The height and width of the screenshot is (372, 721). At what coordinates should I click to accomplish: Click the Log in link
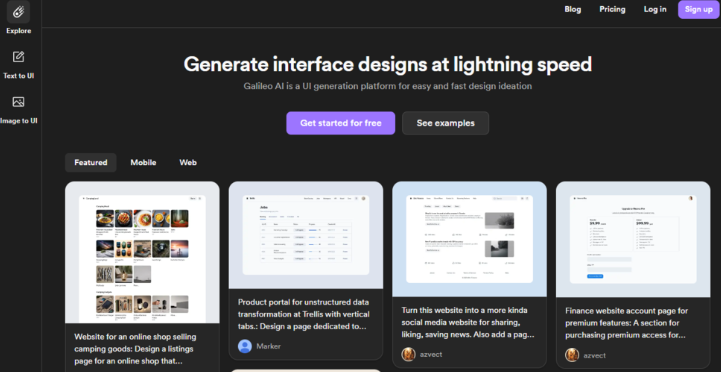tap(655, 9)
